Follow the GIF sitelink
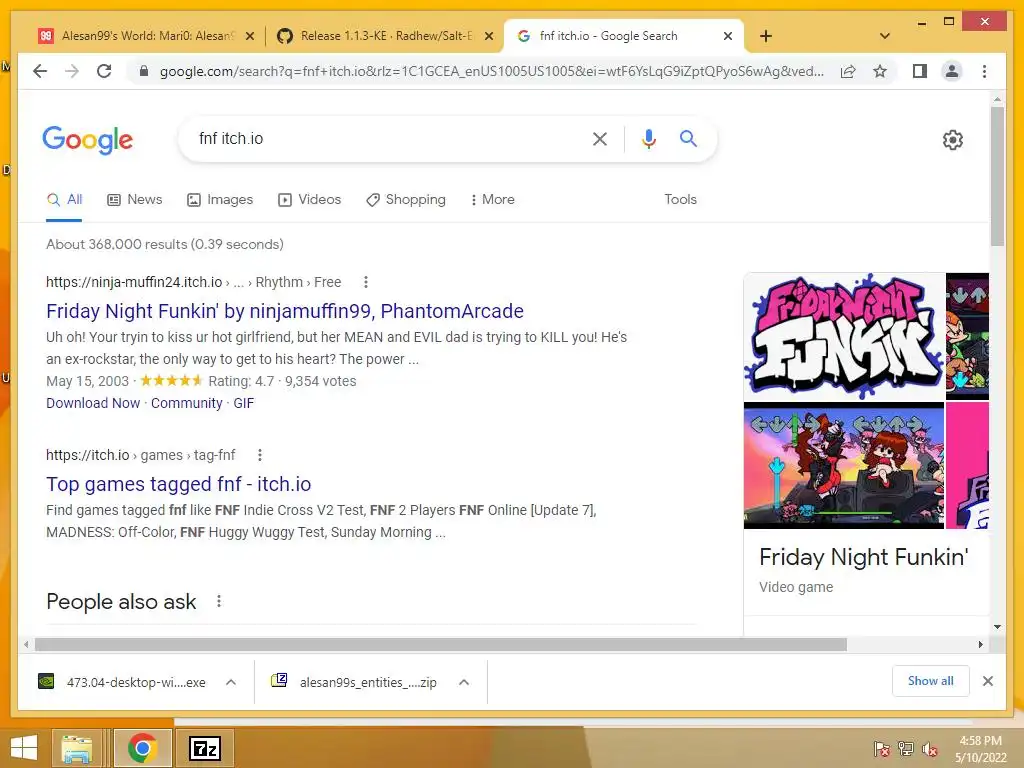Viewport: 1024px width, 768px height. pos(244,403)
